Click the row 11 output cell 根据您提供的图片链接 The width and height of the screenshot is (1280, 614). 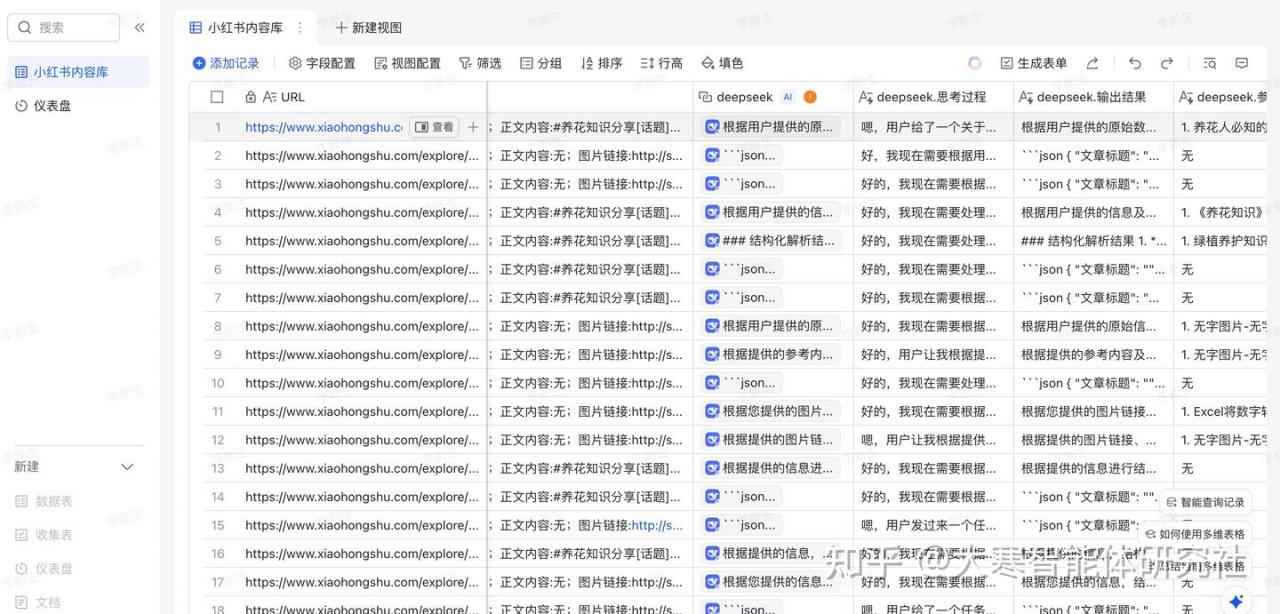click(1094, 411)
